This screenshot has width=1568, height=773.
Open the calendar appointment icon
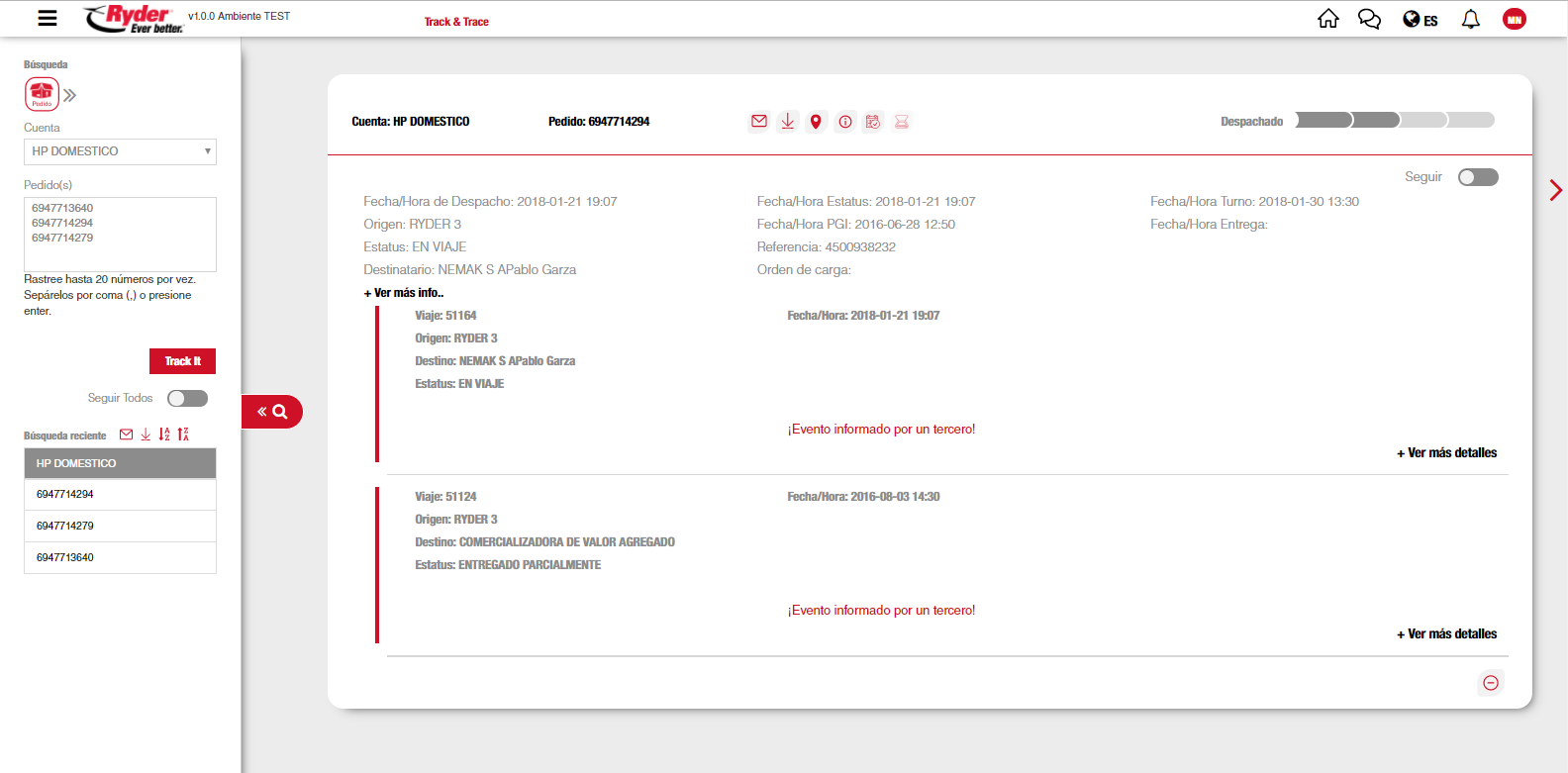tap(872, 122)
